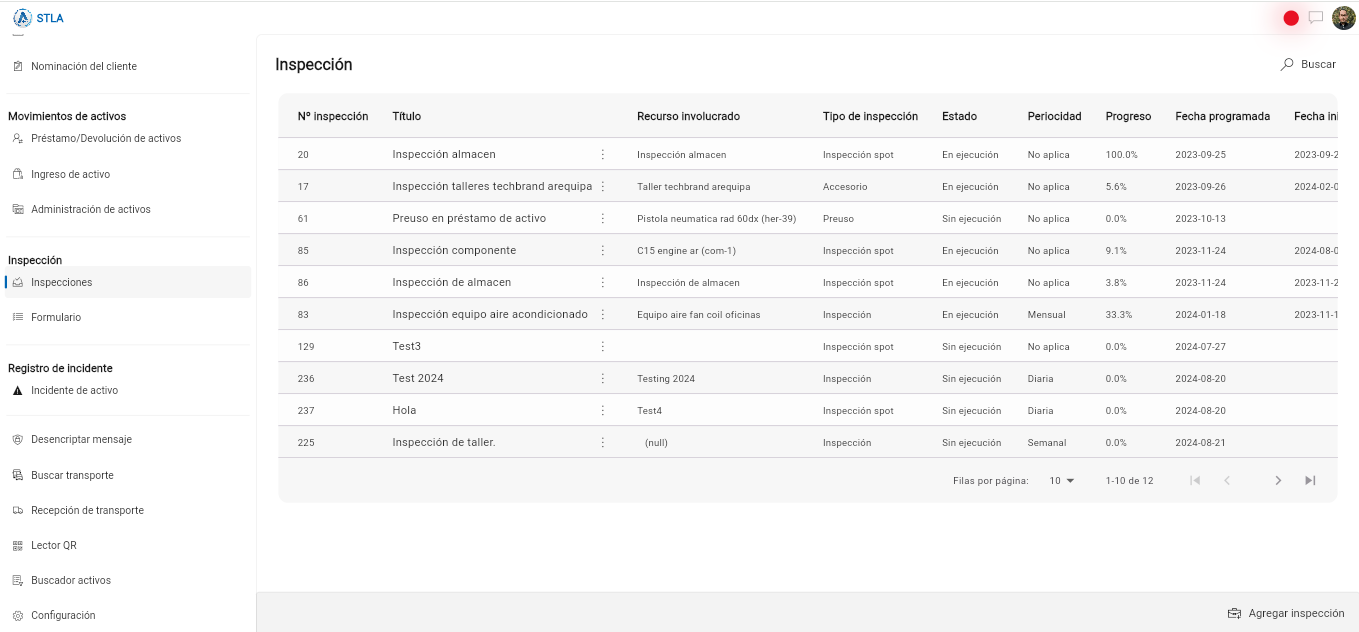
Task: Click the Inspección componente title
Action: tap(454, 250)
